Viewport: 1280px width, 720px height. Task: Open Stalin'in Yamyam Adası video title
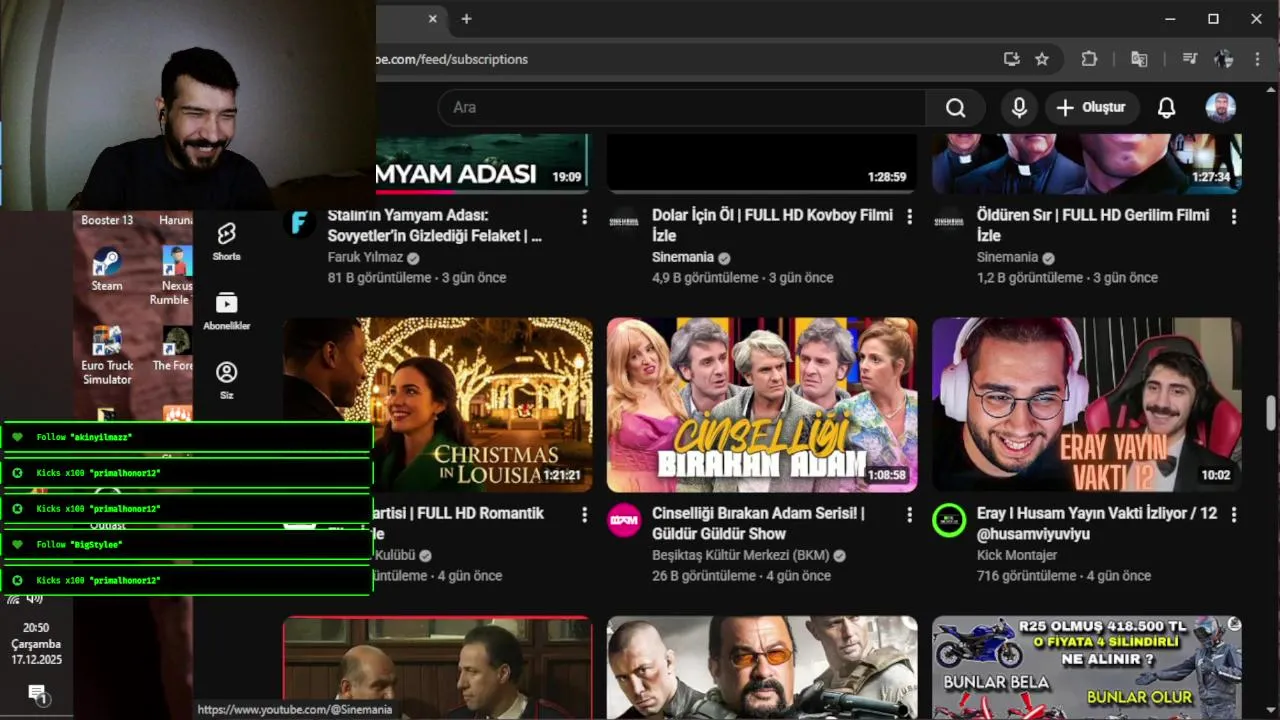pyautogui.click(x=435, y=225)
